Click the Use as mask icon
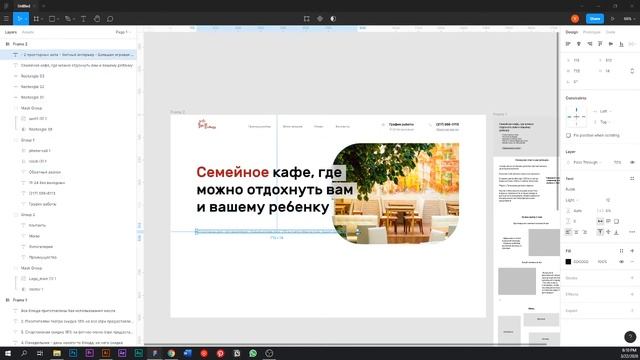Viewport: 640px width, 360px height. coord(333,19)
